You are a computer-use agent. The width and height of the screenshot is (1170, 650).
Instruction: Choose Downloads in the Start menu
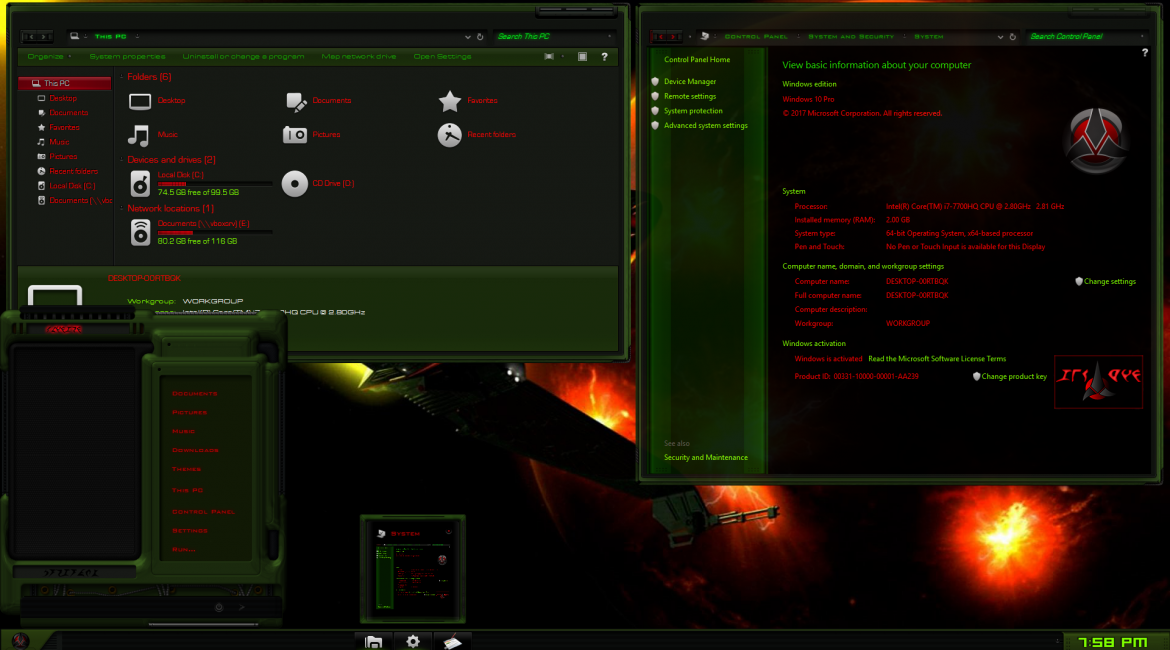pos(195,450)
